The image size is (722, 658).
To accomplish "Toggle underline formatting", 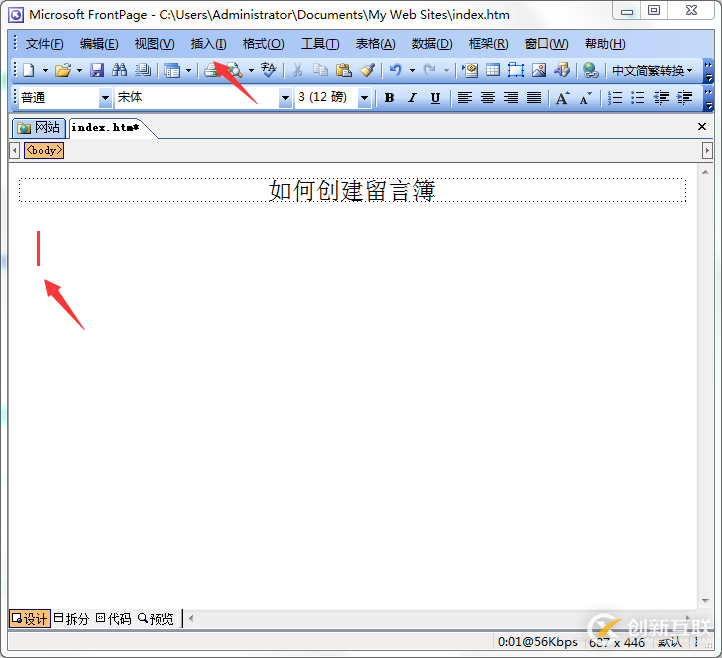I will pyautogui.click(x=435, y=98).
